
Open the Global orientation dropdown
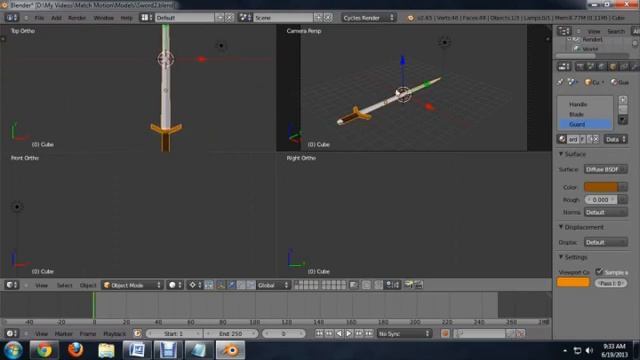click(x=273, y=285)
